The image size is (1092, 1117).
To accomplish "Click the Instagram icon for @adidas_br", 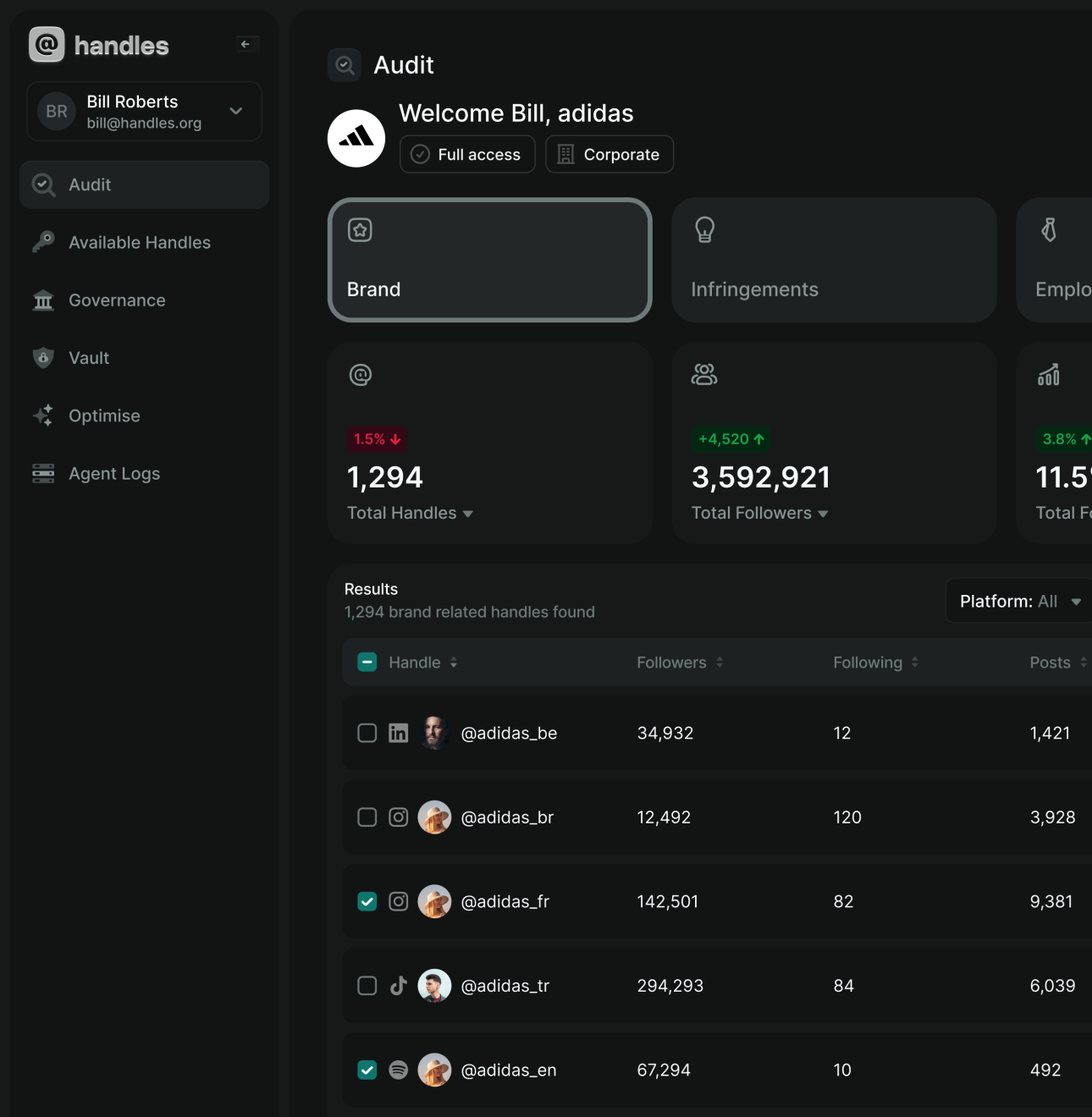I will [x=399, y=817].
